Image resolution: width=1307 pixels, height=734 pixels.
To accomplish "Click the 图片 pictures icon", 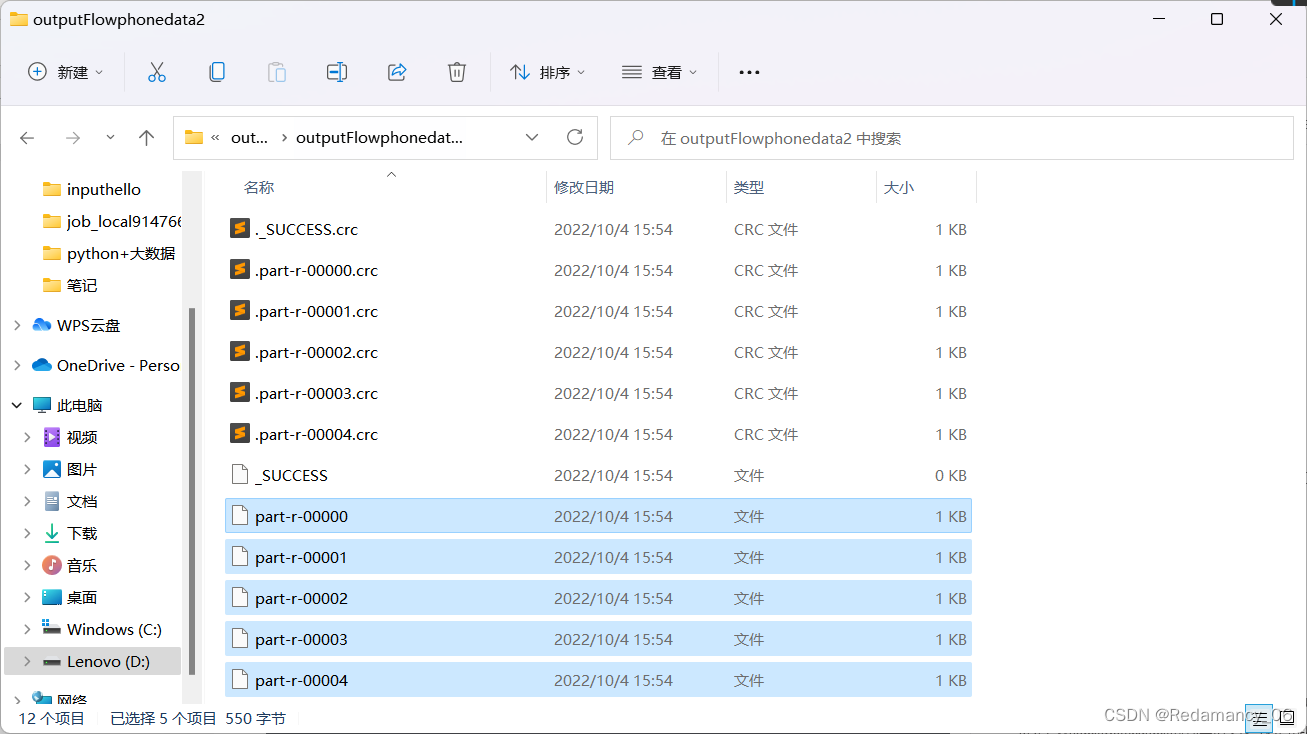I will [52, 469].
